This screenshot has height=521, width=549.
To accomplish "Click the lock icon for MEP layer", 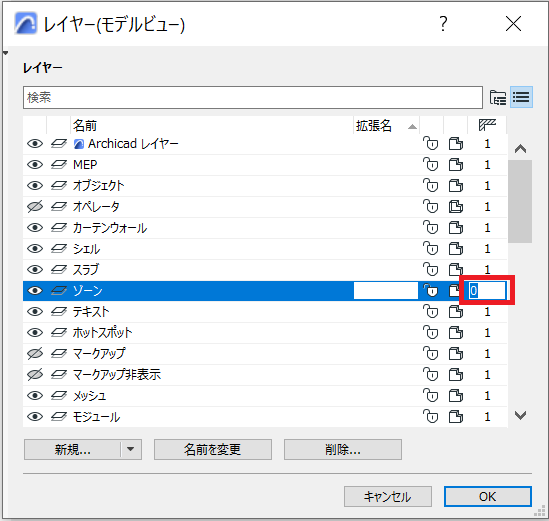I will [x=431, y=164].
